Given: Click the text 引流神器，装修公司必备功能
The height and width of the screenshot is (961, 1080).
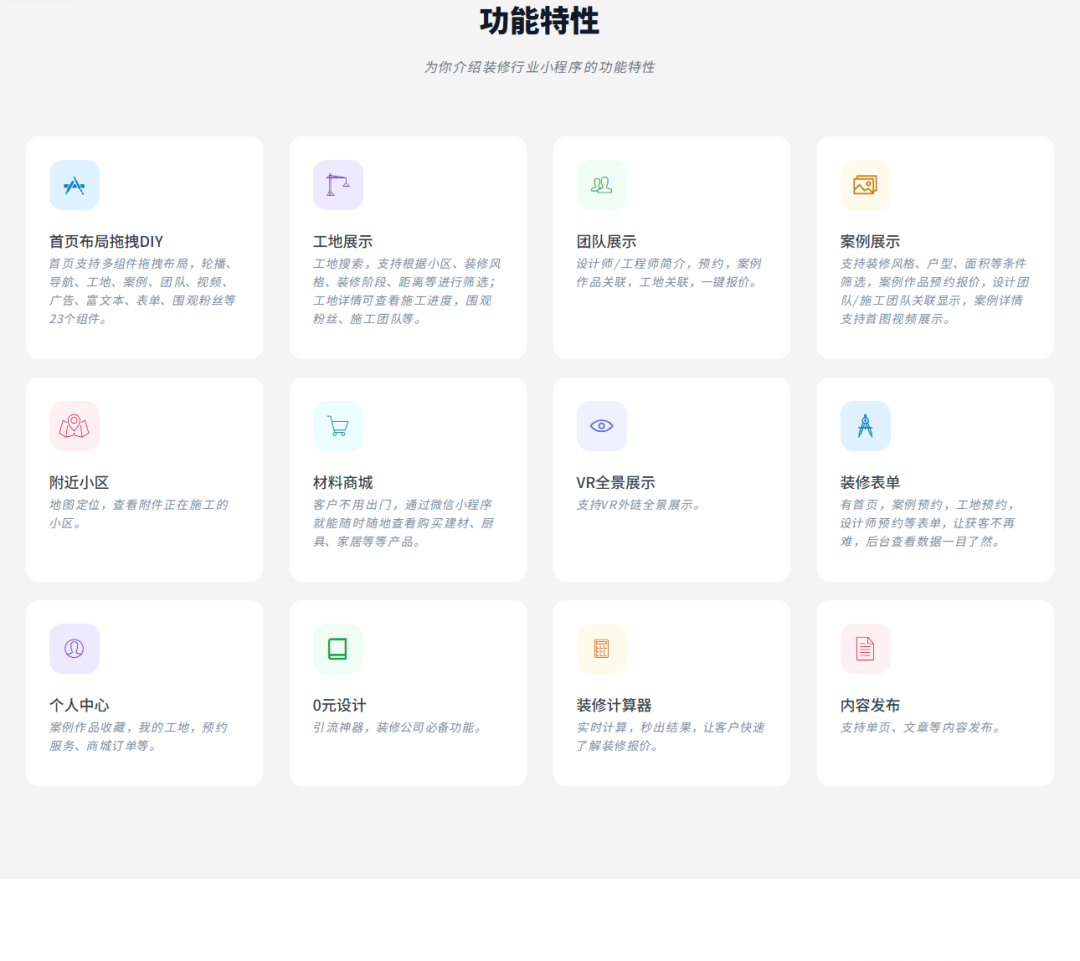Looking at the screenshot, I should coord(398,727).
